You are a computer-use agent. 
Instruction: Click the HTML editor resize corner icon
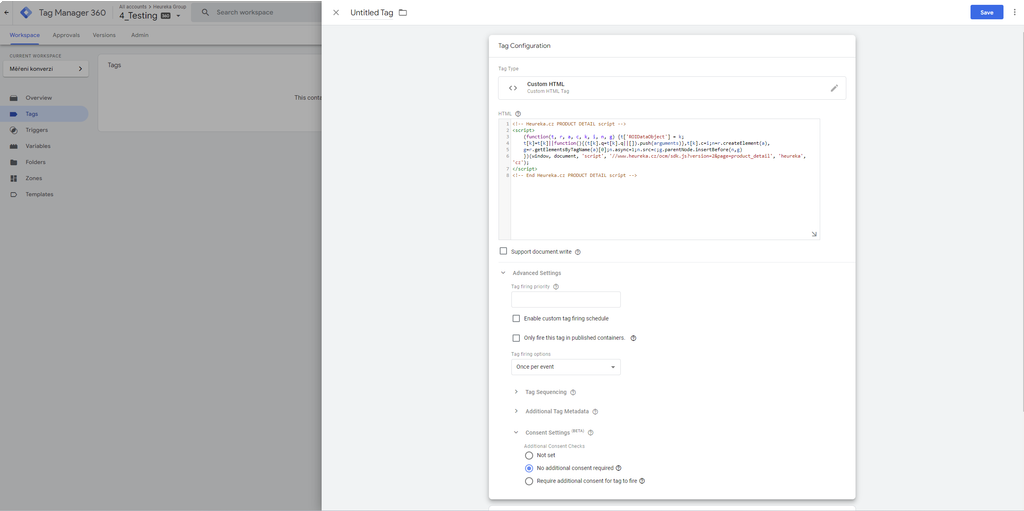(x=814, y=234)
